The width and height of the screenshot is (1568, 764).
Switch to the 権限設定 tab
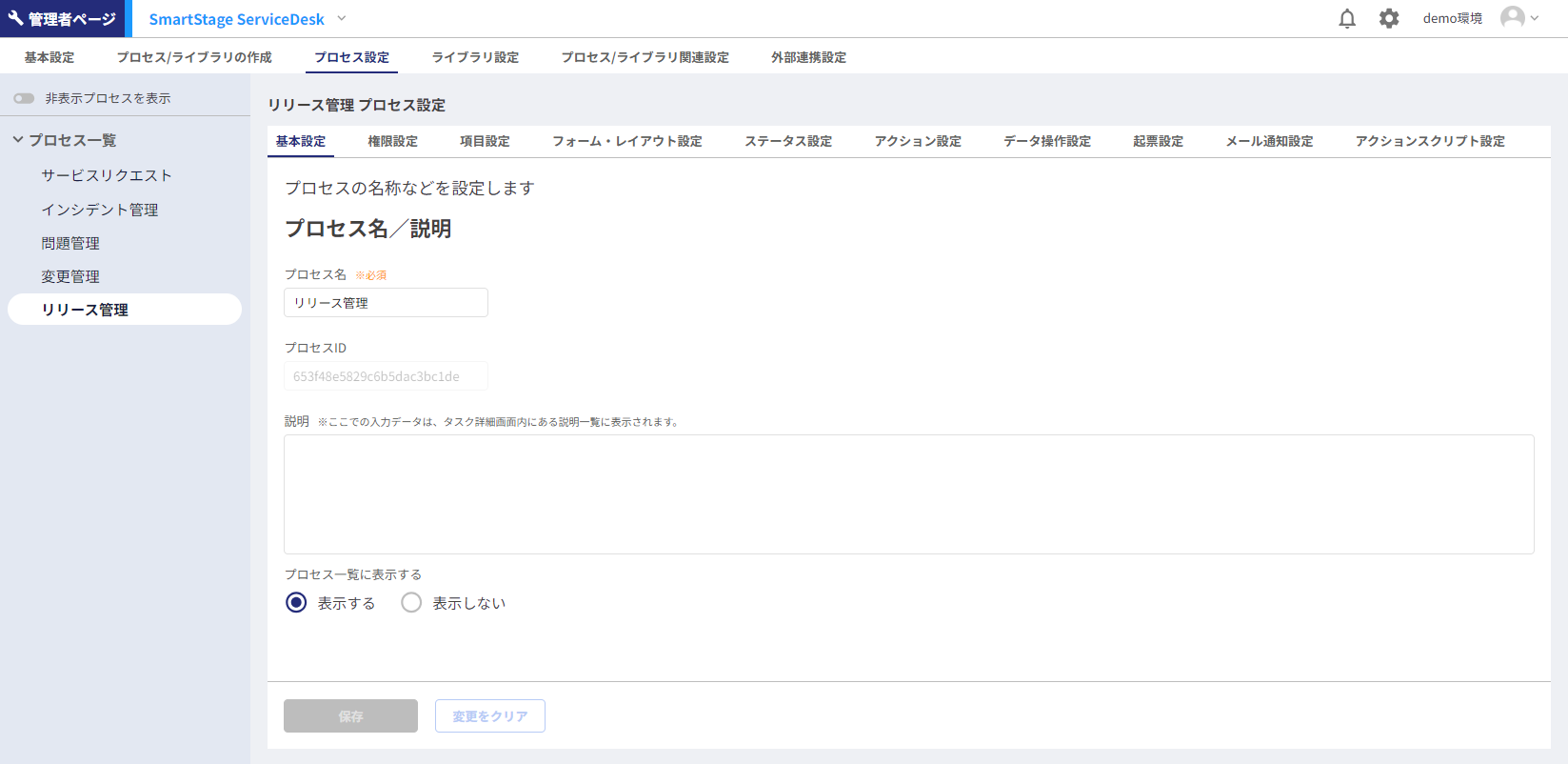click(393, 141)
